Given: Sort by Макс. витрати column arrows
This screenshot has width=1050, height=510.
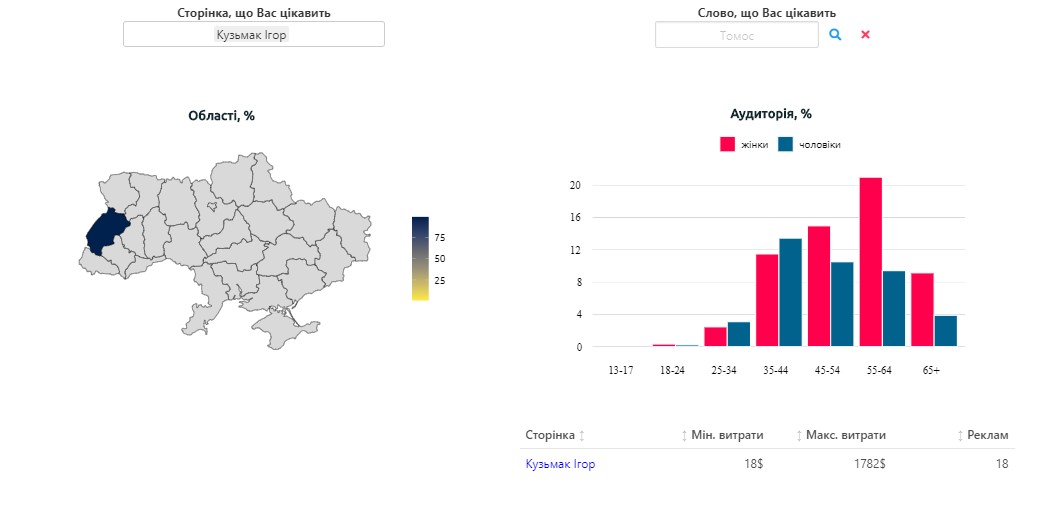Looking at the screenshot, I should click(x=799, y=436).
